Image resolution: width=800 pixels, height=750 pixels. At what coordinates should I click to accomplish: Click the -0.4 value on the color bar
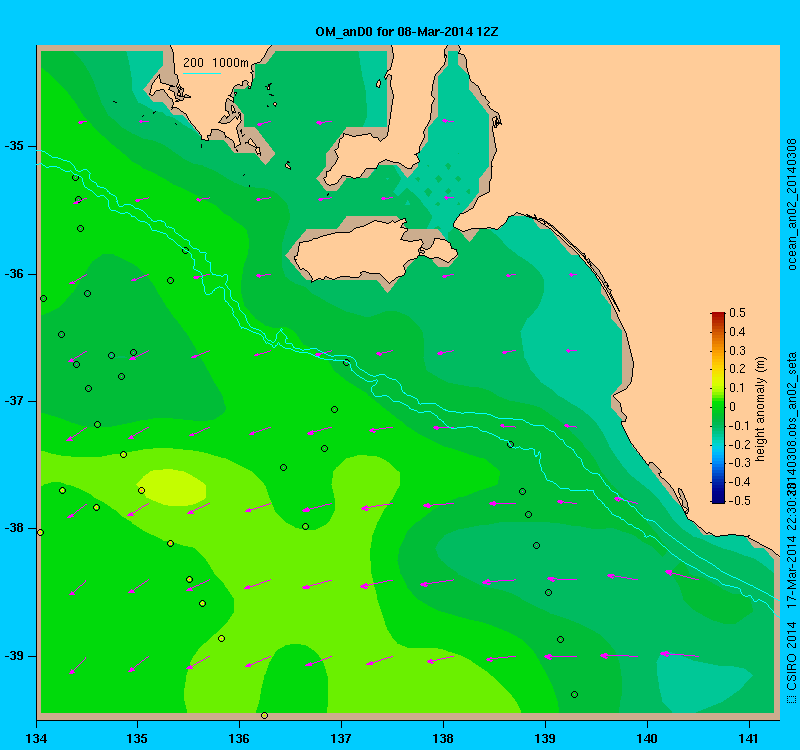[739, 482]
